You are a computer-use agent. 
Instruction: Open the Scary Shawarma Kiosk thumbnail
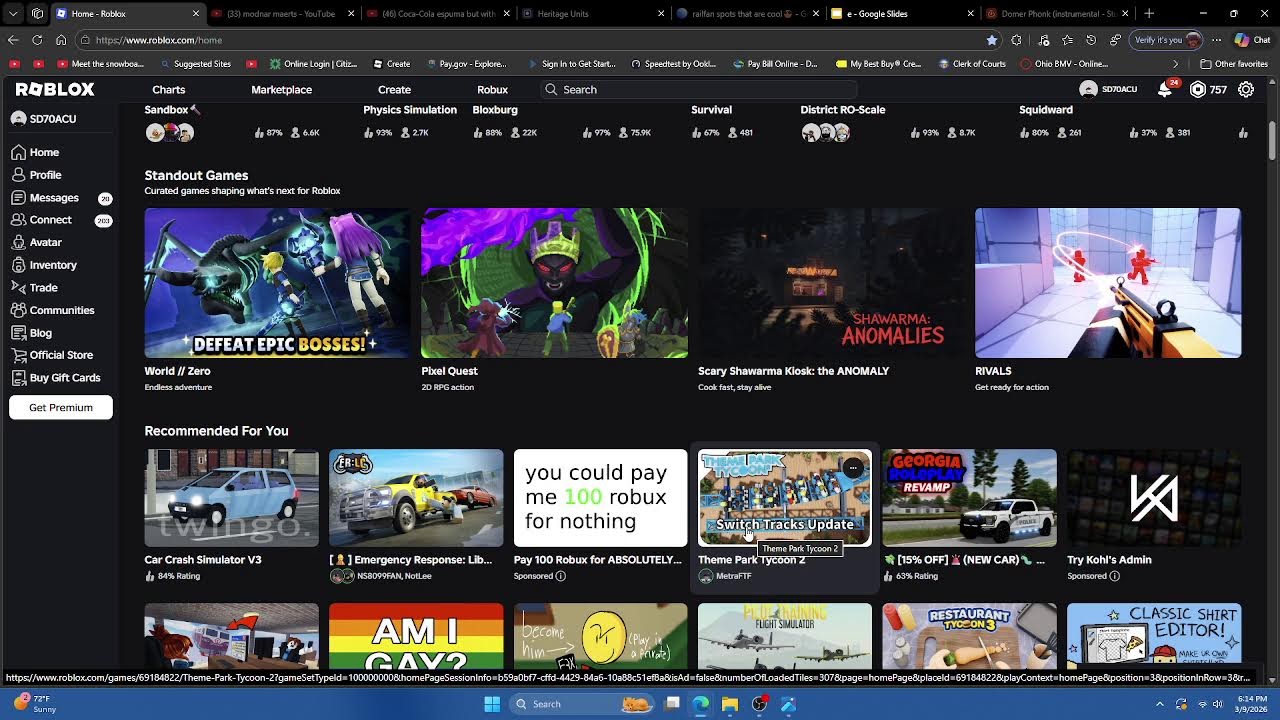pos(831,283)
